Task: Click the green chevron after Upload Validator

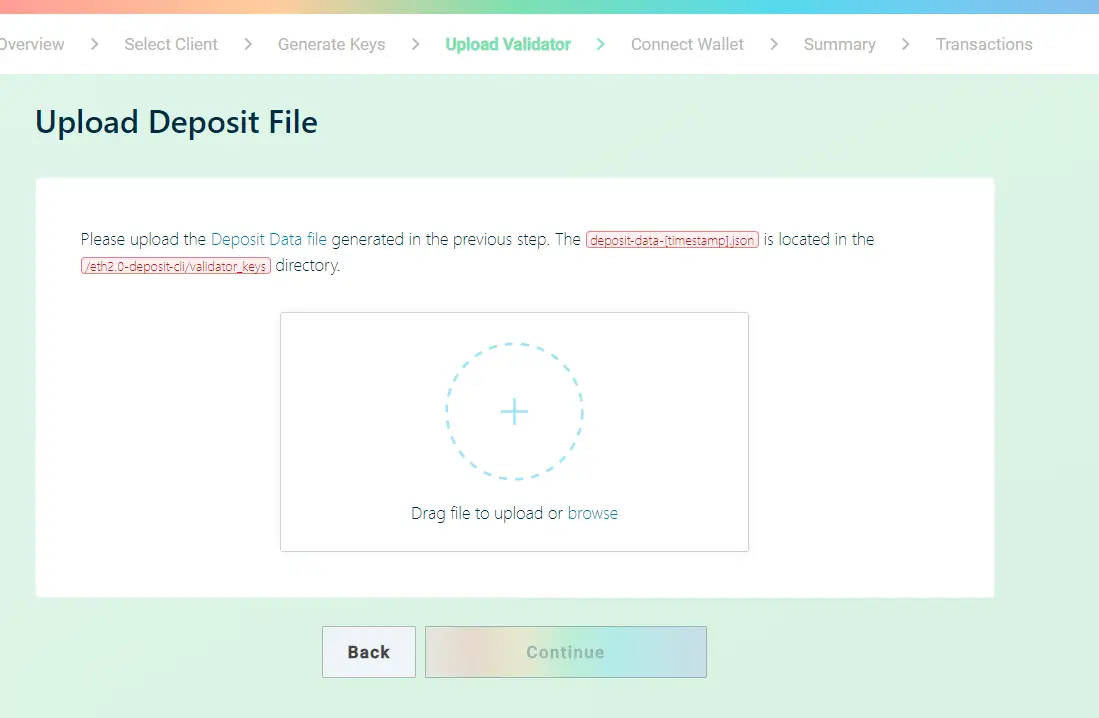Action: (601, 44)
